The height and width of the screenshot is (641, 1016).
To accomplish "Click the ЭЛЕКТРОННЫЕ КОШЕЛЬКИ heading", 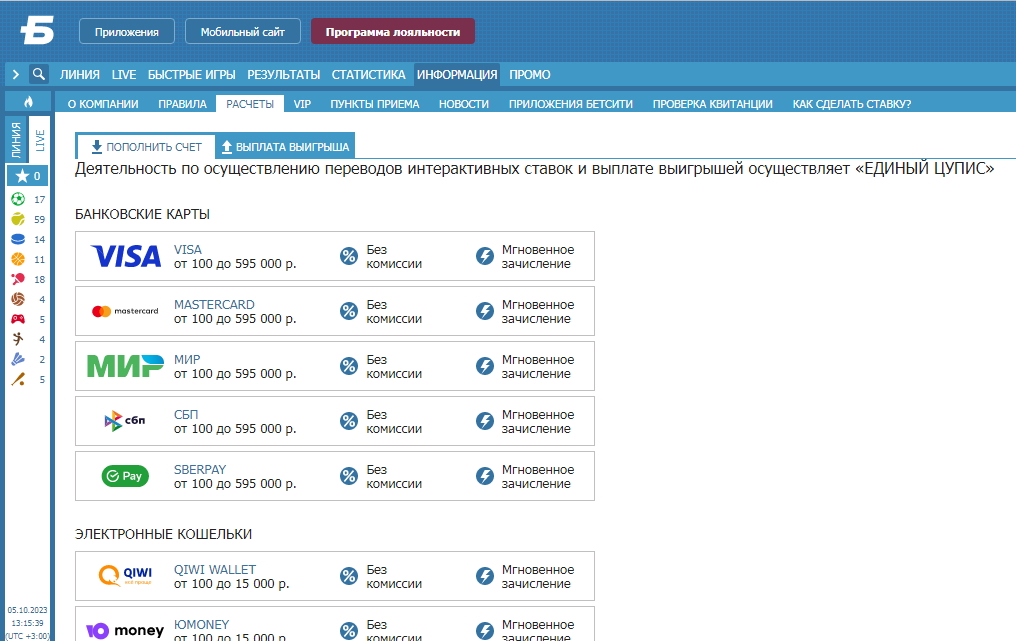I will pos(163,534).
